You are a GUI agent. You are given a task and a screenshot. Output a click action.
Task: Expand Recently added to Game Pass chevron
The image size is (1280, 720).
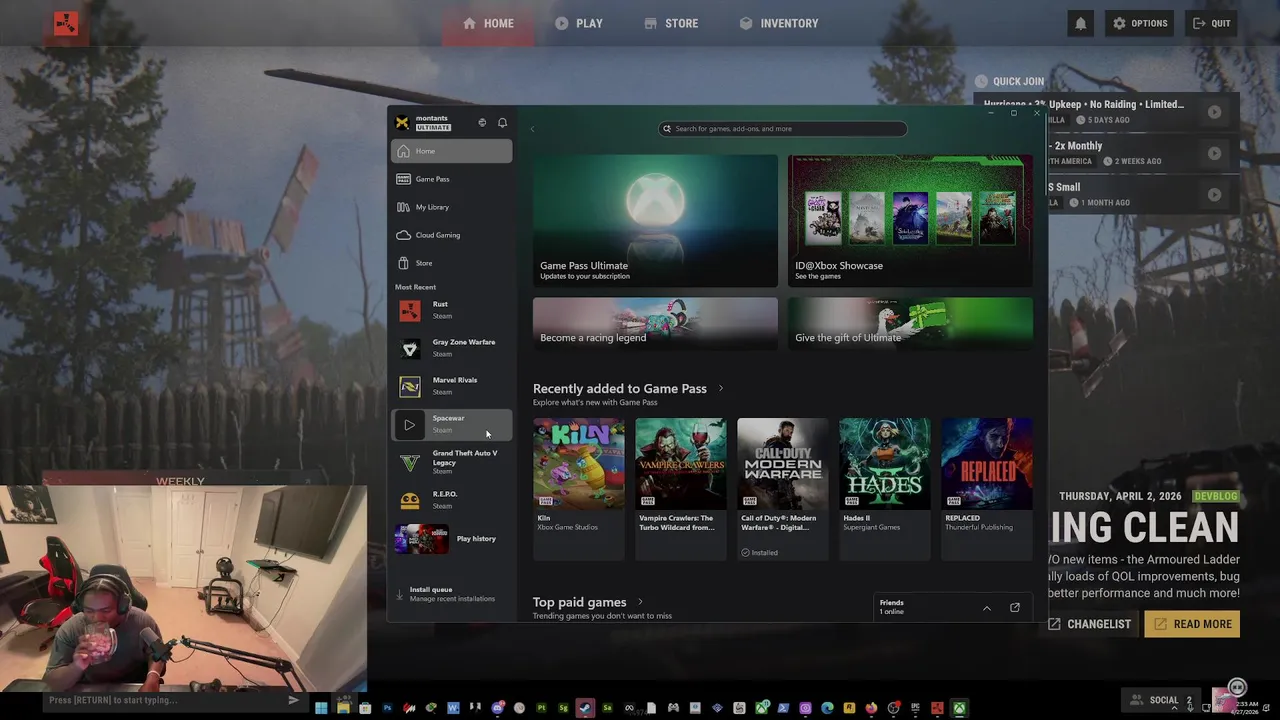(721, 389)
